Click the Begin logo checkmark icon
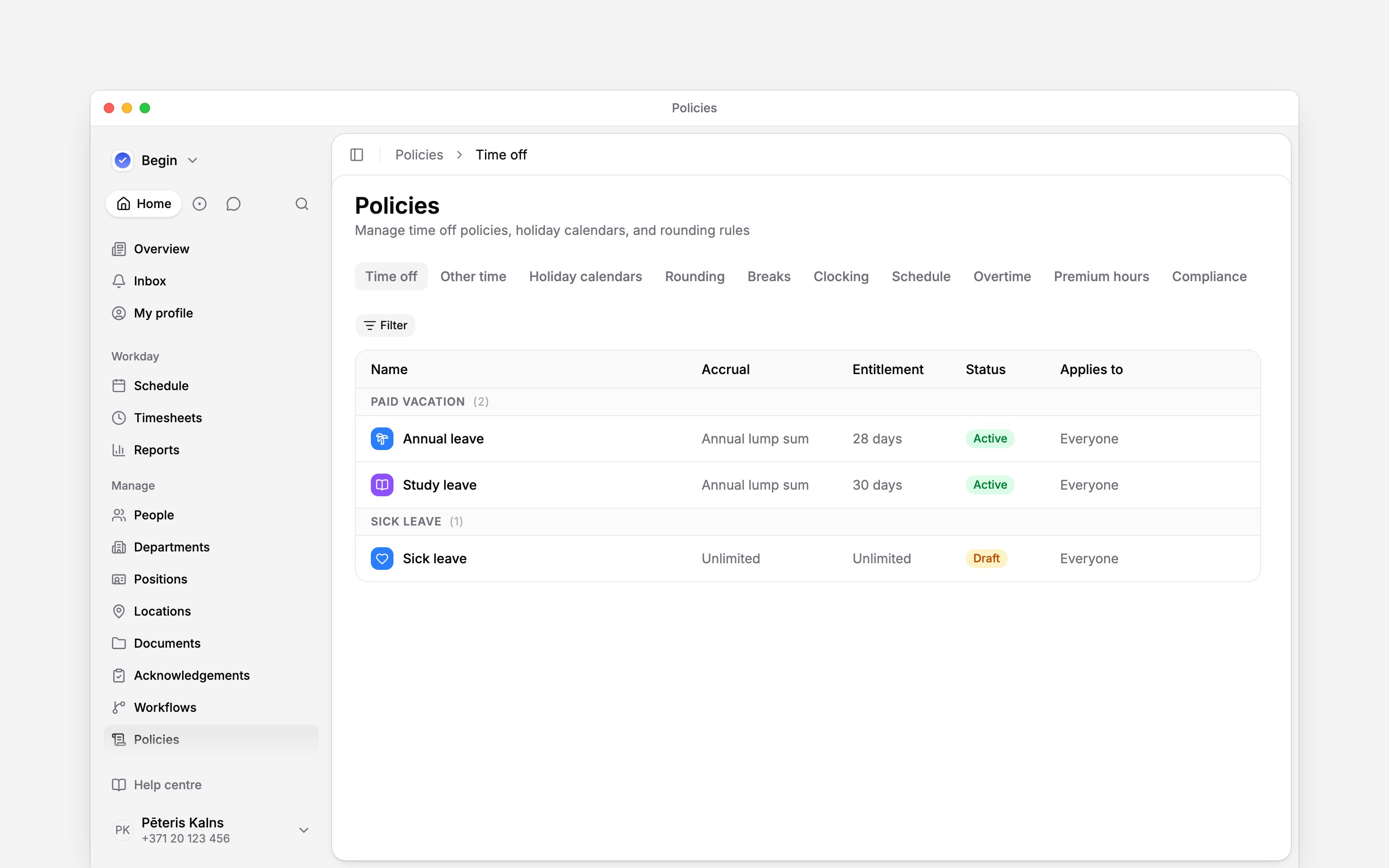Screen dimensions: 1389x868 [122, 160]
